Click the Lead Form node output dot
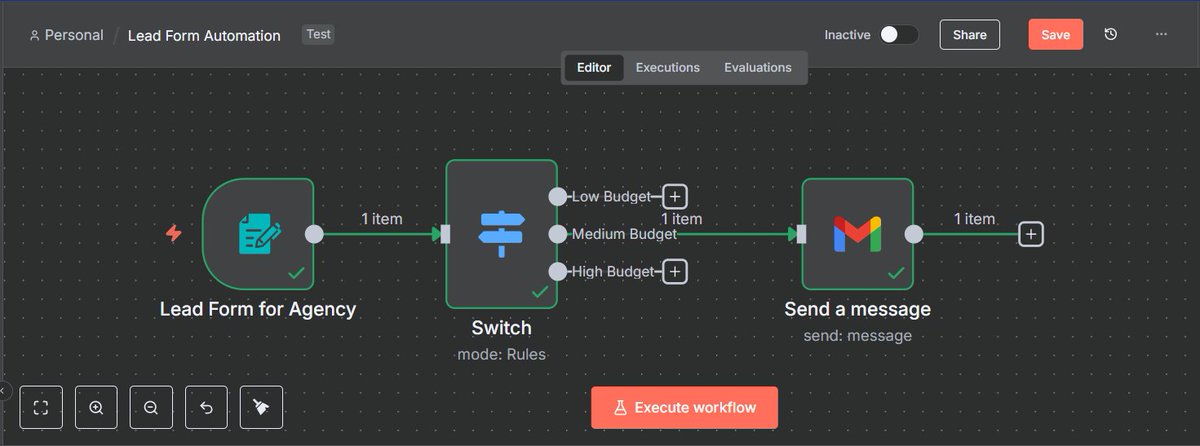This screenshot has width=1200, height=446. [314, 234]
